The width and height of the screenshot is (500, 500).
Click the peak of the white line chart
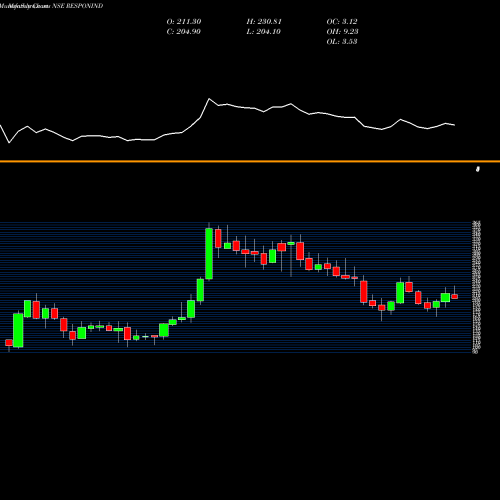click(x=209, y=99)
